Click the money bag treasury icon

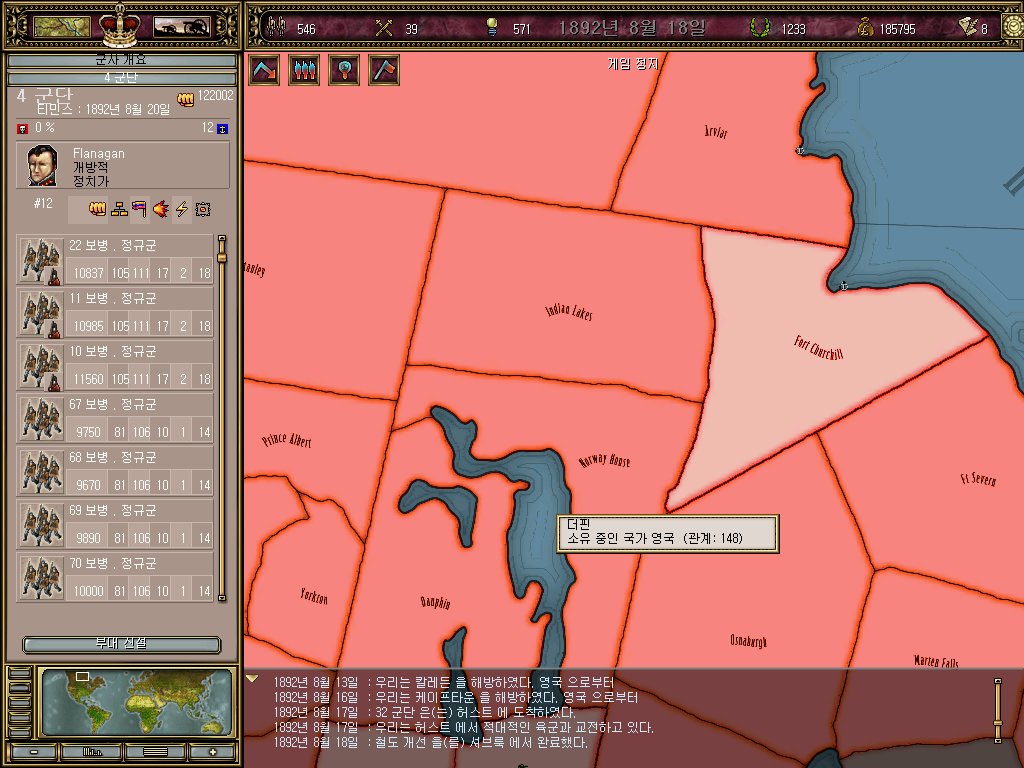click(x=865, y=27)
